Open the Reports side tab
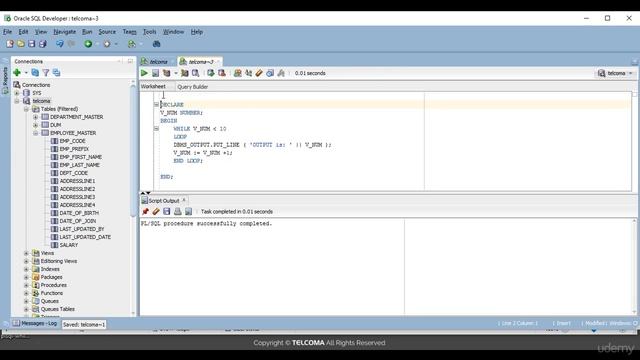The image size is (640, 360). [5, 80]
